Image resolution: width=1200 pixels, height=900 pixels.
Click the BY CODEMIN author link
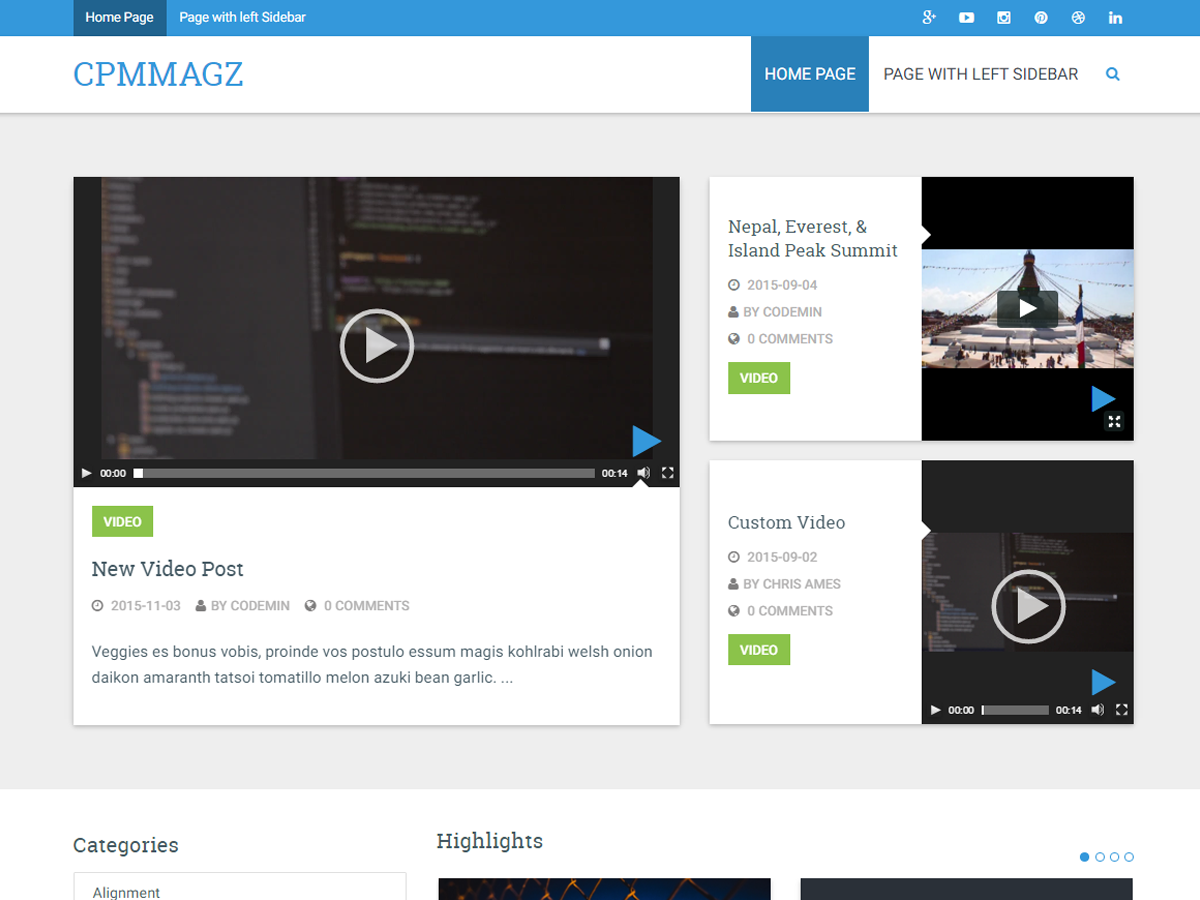click(x=251, y=605)
